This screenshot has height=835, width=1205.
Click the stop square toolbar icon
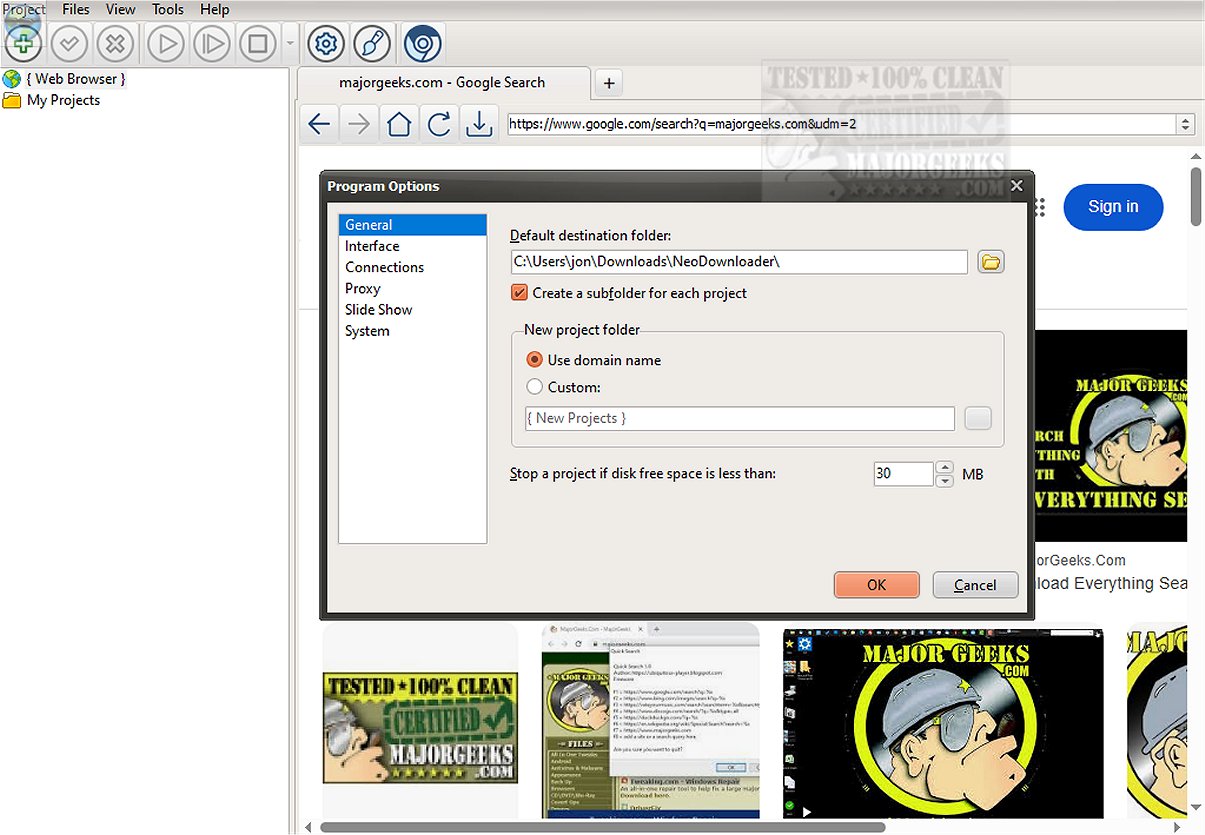click(x=258, y=43)
